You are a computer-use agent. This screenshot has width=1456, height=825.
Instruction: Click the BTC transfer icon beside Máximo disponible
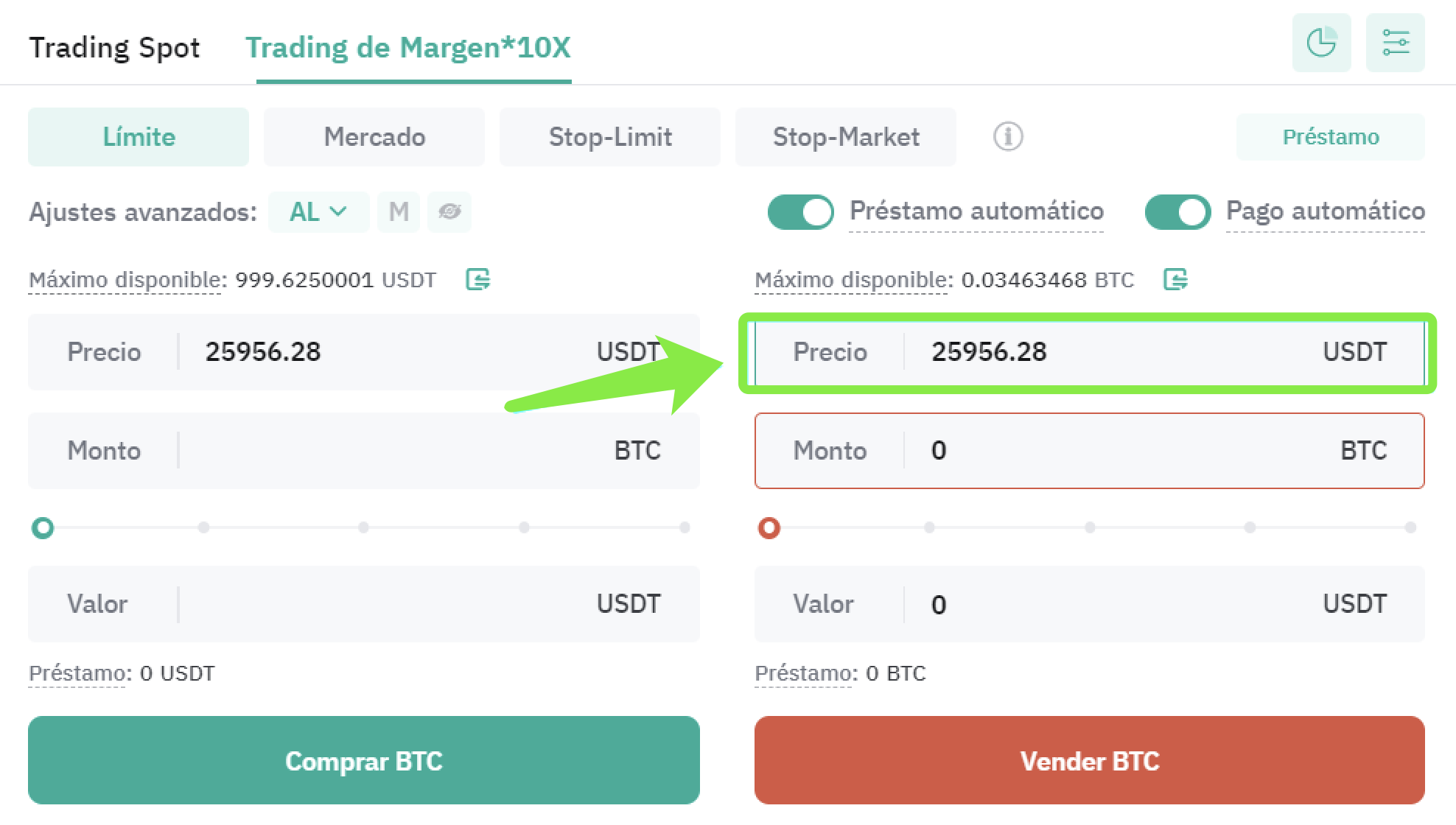[1175, 279]
